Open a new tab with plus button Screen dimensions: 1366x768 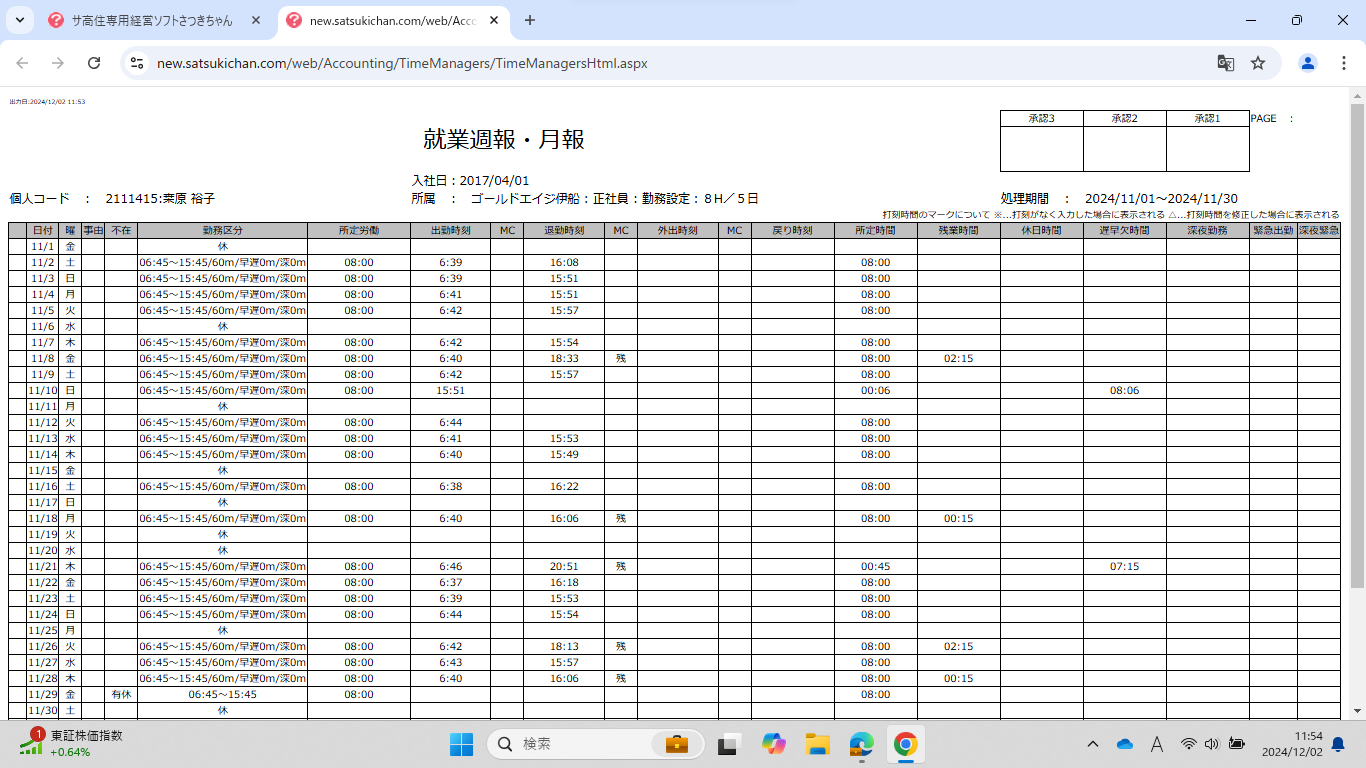pyautogui.click(x=530, y=20)
